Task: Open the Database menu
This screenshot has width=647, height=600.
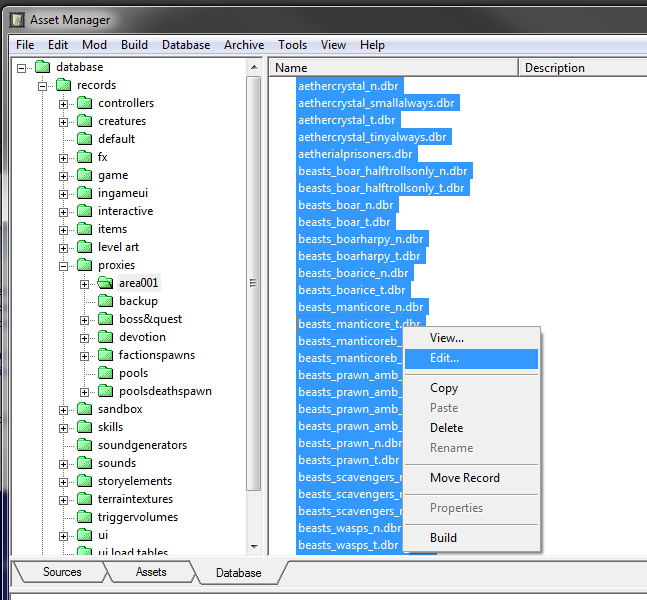Action: 186,45
